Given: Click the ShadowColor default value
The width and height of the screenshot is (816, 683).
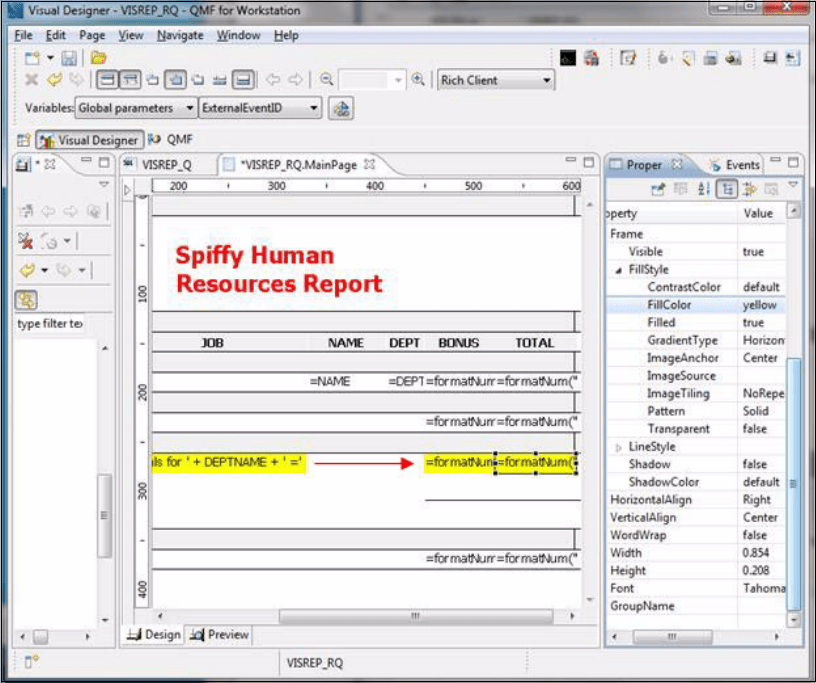Looking at the screenshot, I should (761, 482).
